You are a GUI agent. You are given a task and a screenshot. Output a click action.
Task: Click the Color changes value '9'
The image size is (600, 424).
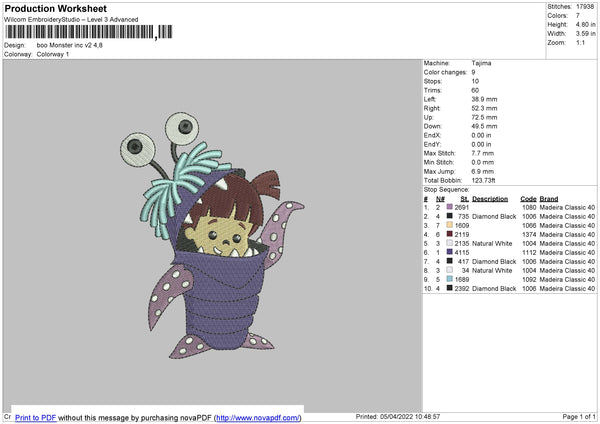[x=473, y=72]
